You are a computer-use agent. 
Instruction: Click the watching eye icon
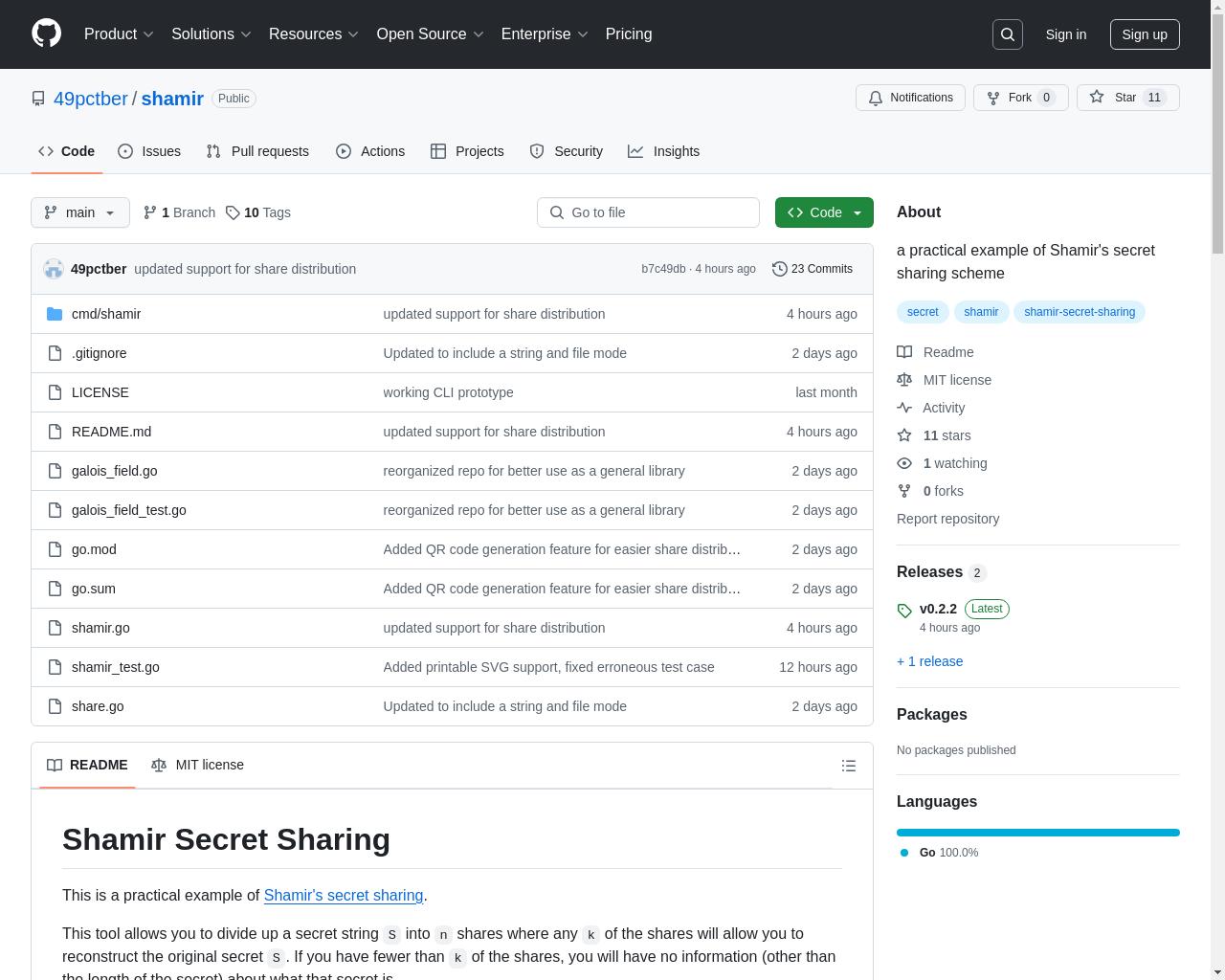[x=904, y=463]
